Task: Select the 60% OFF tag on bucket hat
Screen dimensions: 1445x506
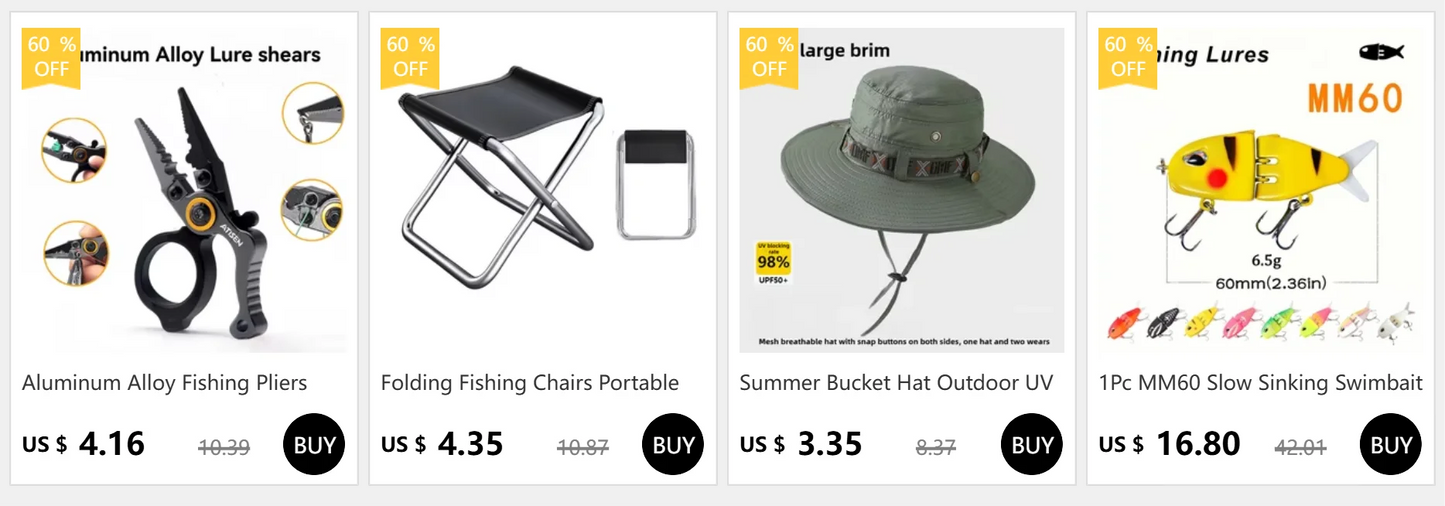Action: [x=769, y=57]
